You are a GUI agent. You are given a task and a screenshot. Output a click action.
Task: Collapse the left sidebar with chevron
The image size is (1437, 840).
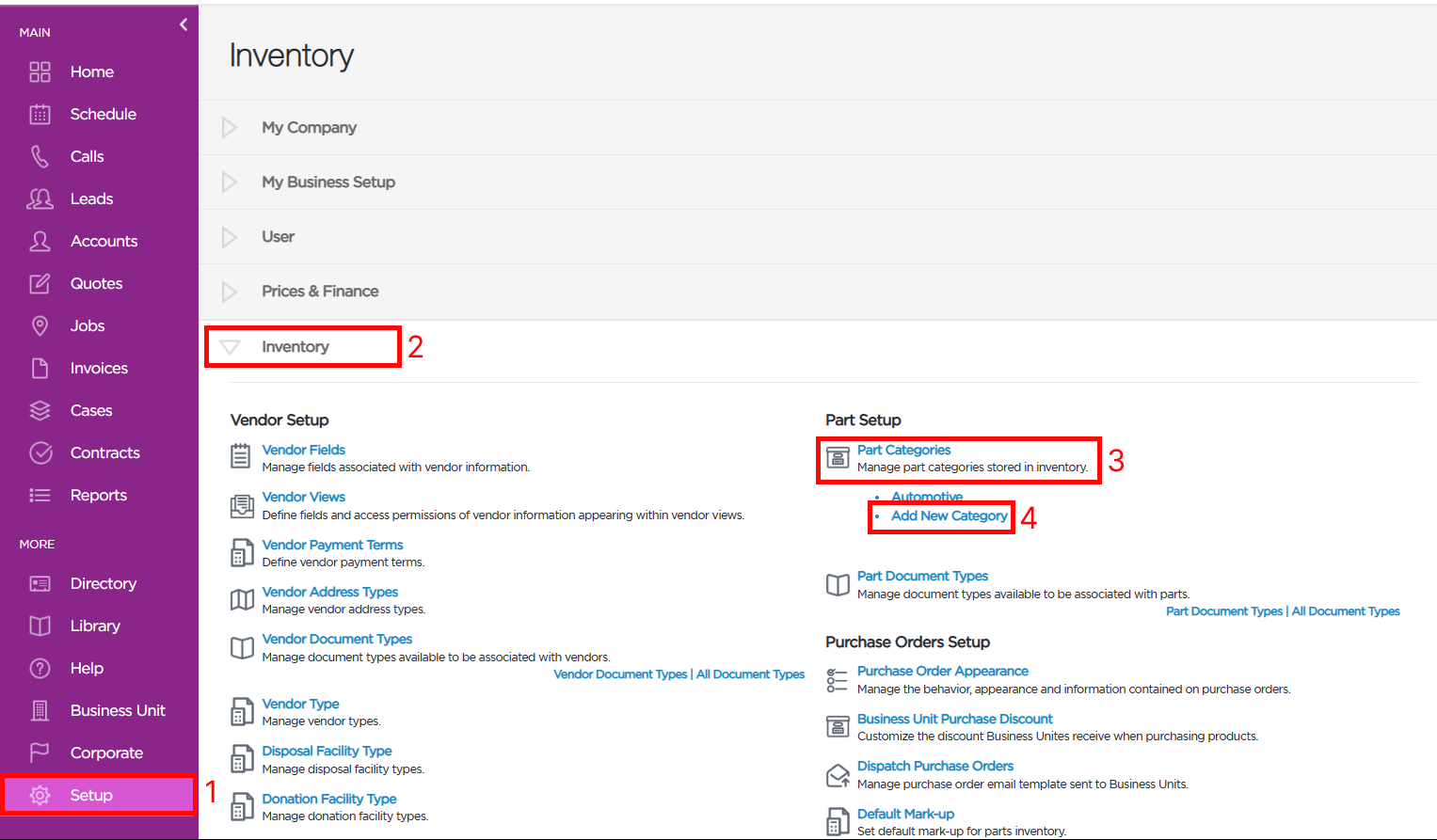click(x=184, y=24)
